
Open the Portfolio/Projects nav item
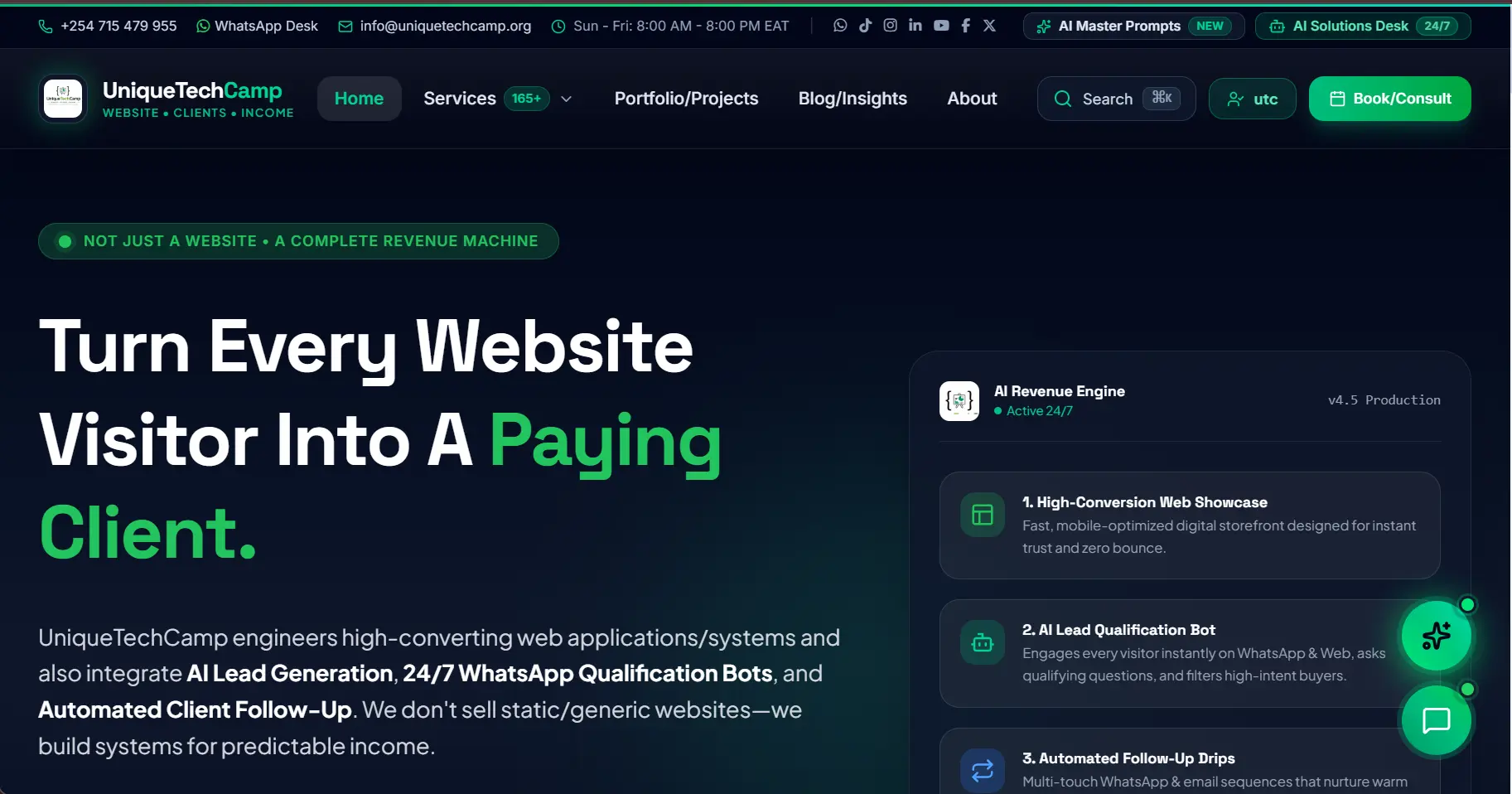[687, 99]
